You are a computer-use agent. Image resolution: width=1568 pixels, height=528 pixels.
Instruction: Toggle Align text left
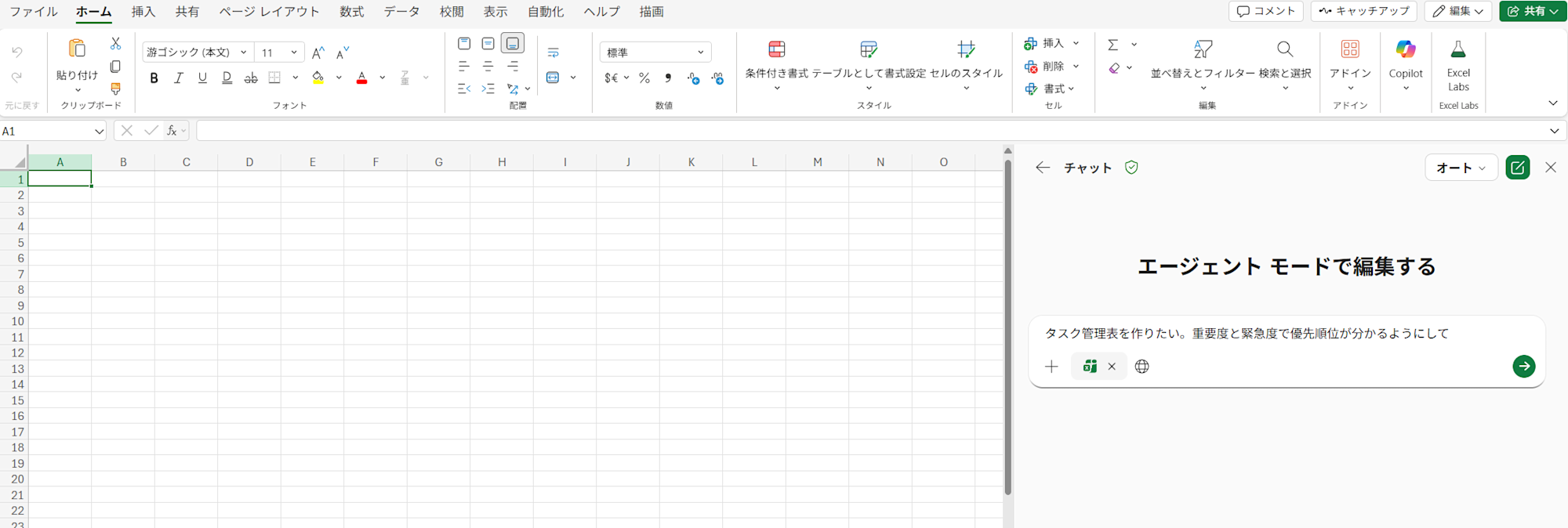tap(464, 67)
